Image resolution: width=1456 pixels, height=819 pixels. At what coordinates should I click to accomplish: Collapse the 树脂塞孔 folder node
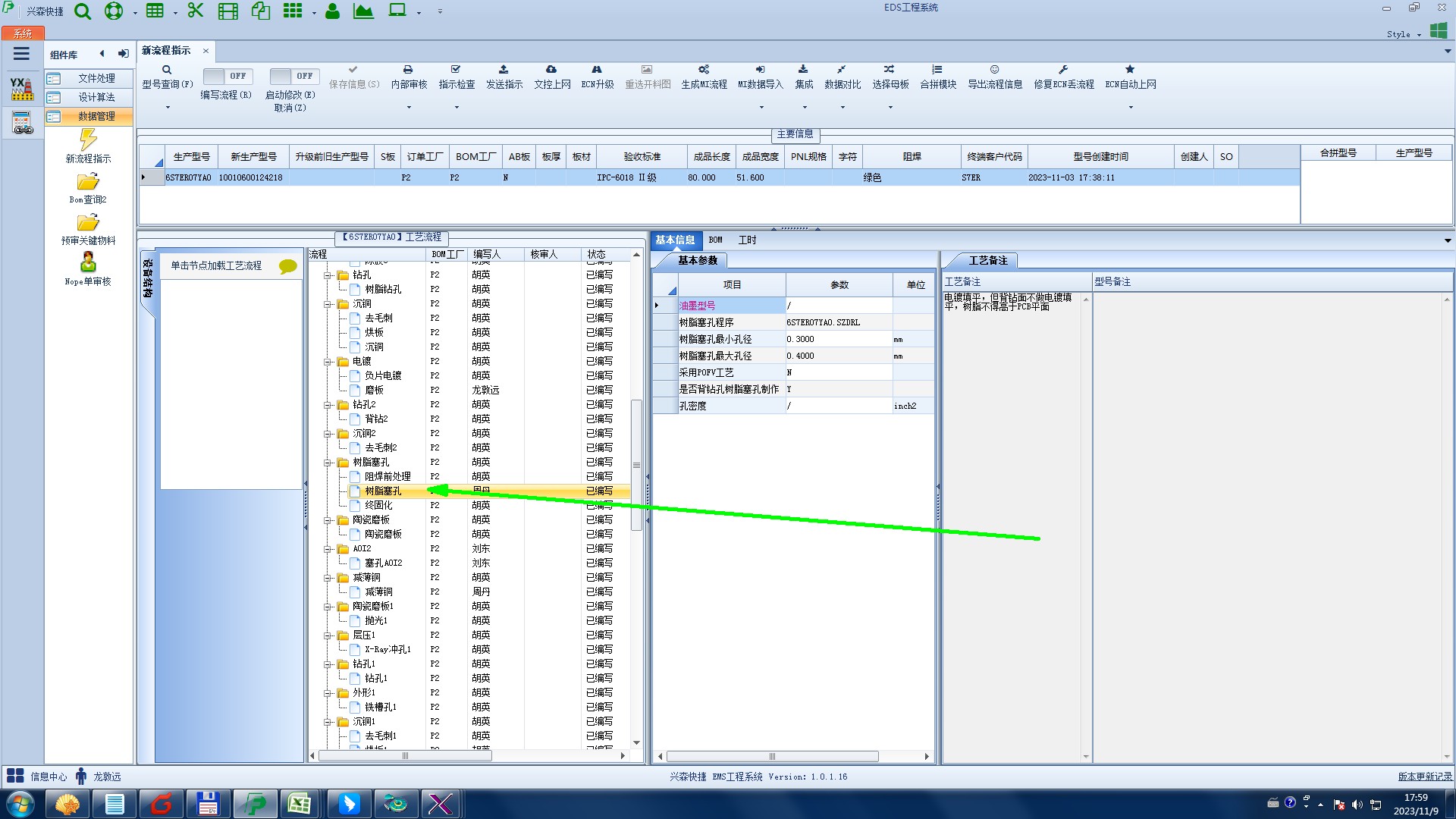click(x=328, y=463)
